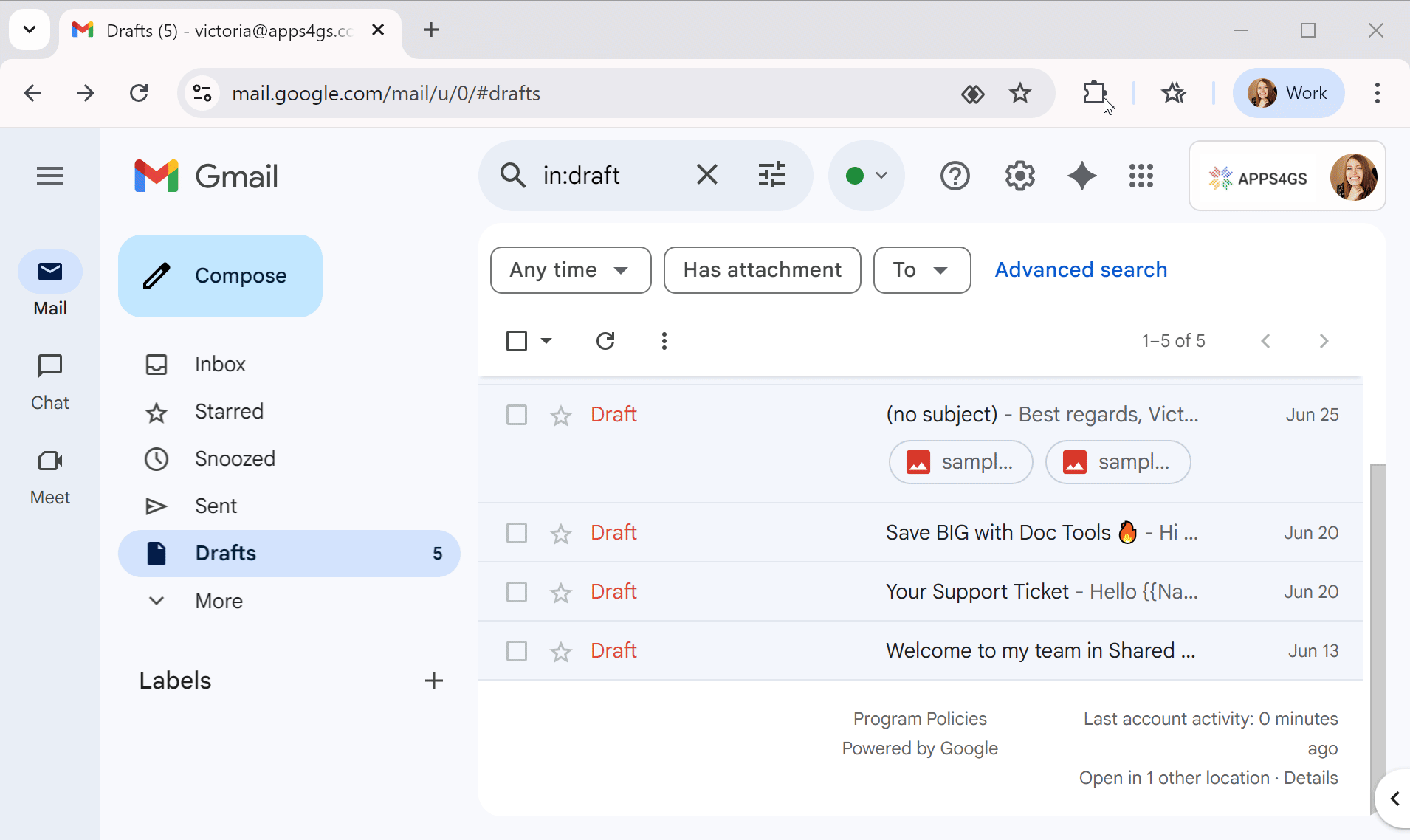Open the Support help icon
1410x840 pixels.
tap(955, 176)
